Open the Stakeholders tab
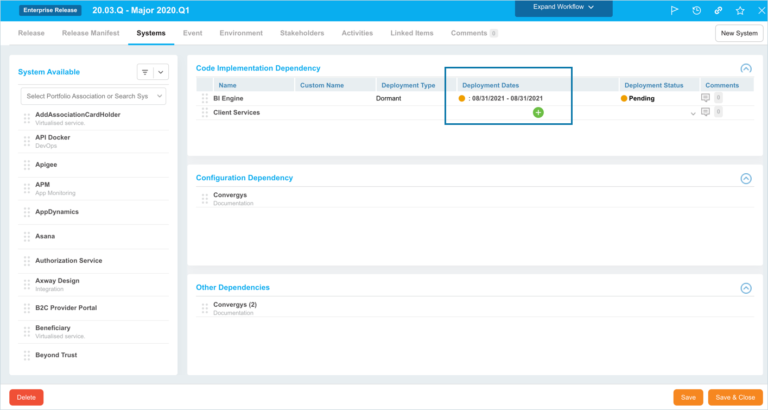Image resolution: width=768 pixels, height=410 pixels. [x=301, y=33]
